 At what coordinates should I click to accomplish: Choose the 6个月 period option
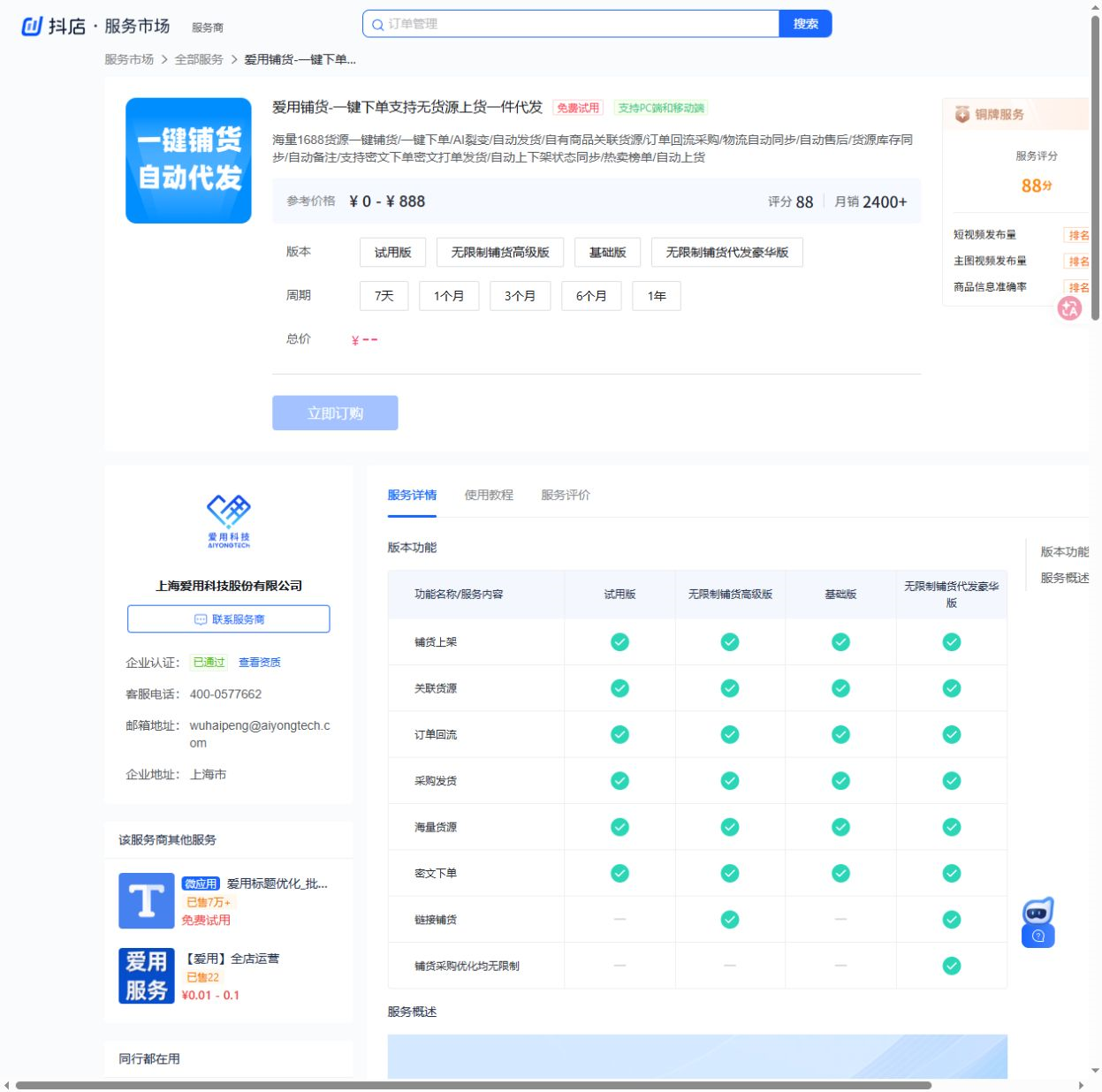(x=591, y=296)
